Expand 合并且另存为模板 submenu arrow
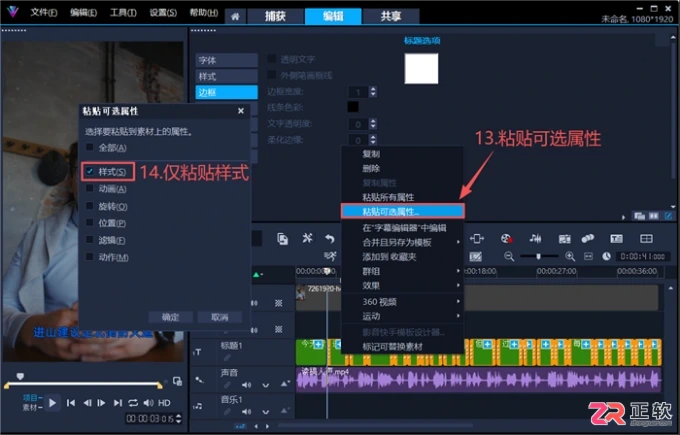This screenshot has width=680, height=435. [458, 242]
